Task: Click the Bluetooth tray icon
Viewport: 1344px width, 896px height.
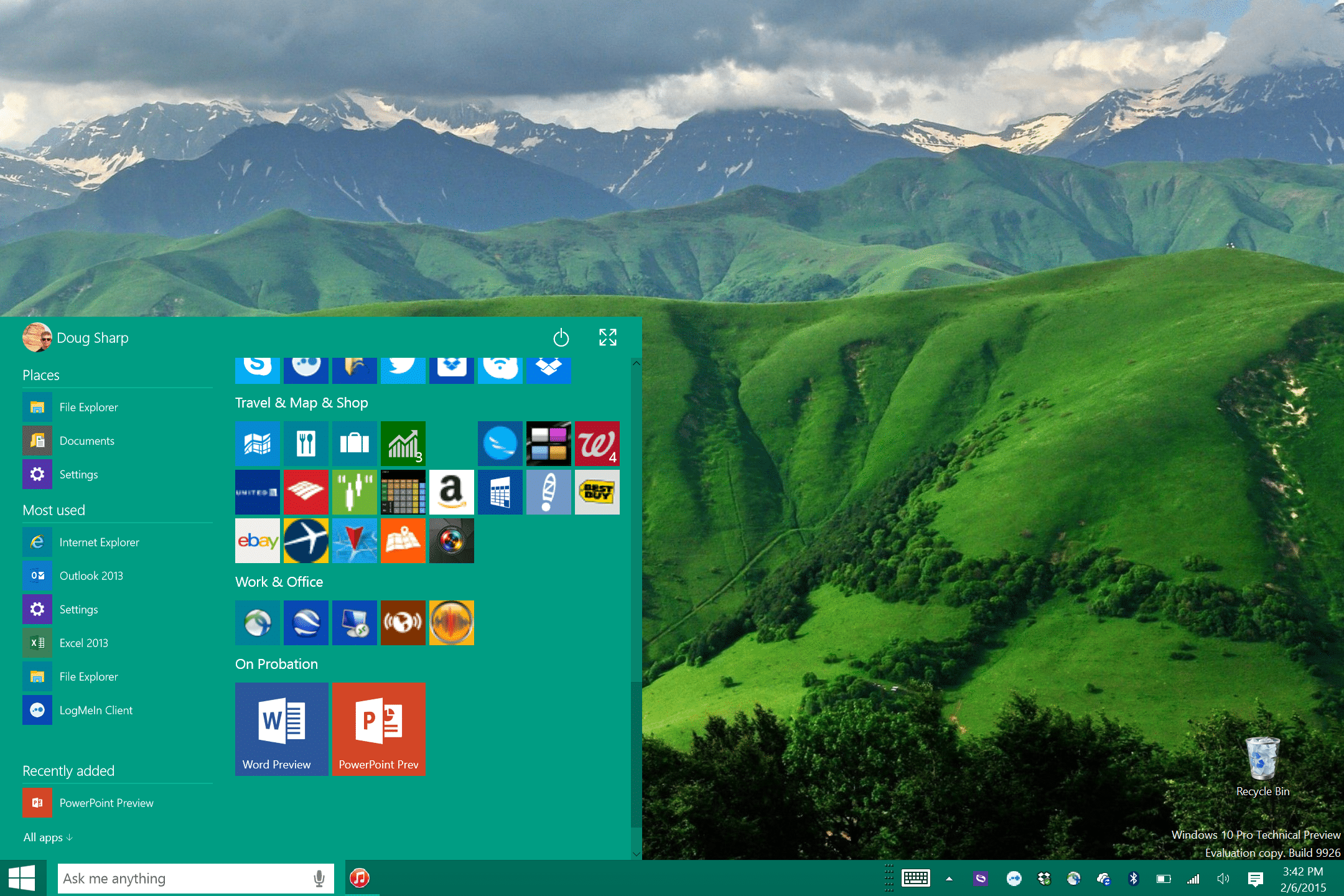Action: tap(1133, 879)
